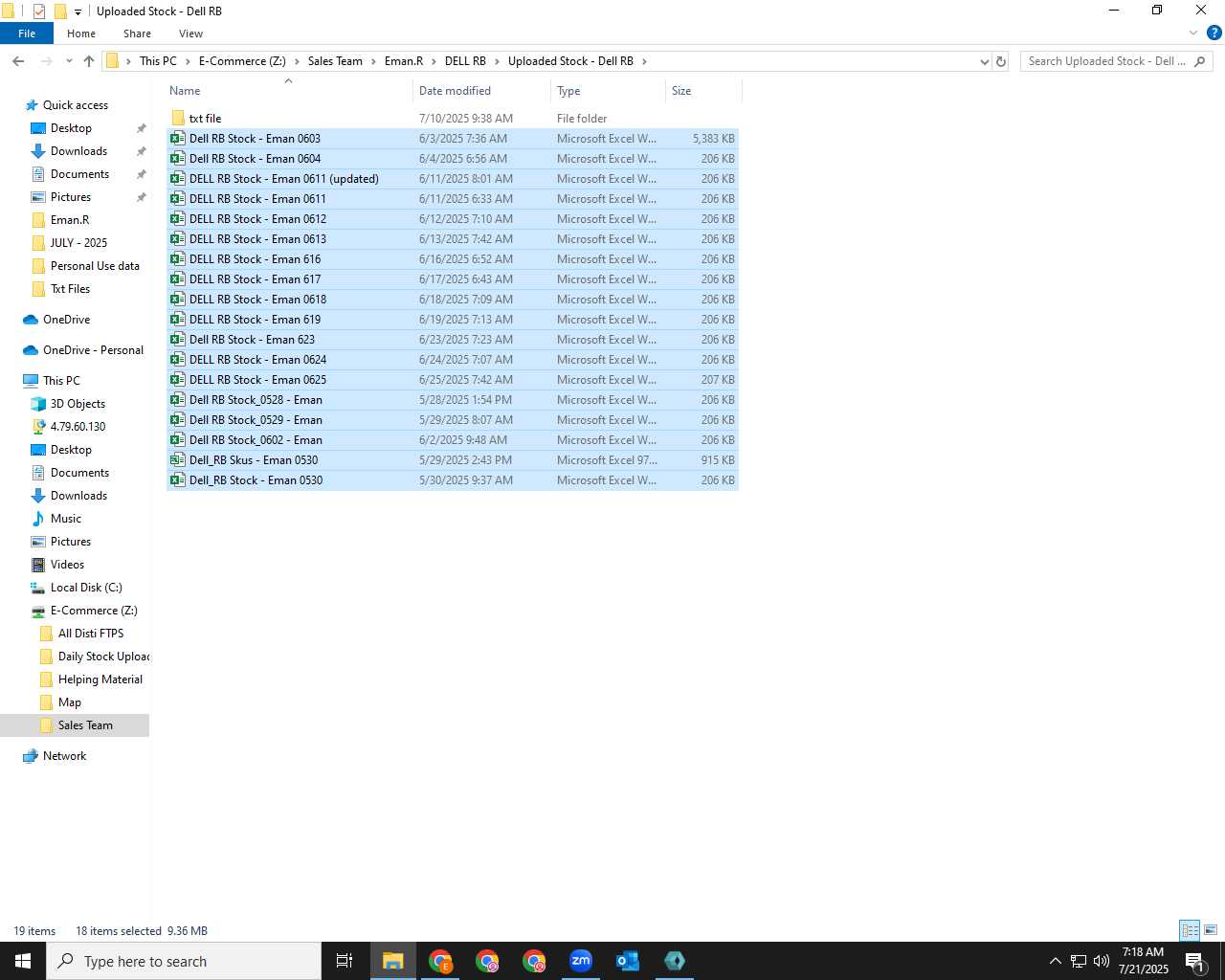Open Eman.R folder in navigation pane
Image resolution: width=1225 pixels, height=980 pixels.
69,220
